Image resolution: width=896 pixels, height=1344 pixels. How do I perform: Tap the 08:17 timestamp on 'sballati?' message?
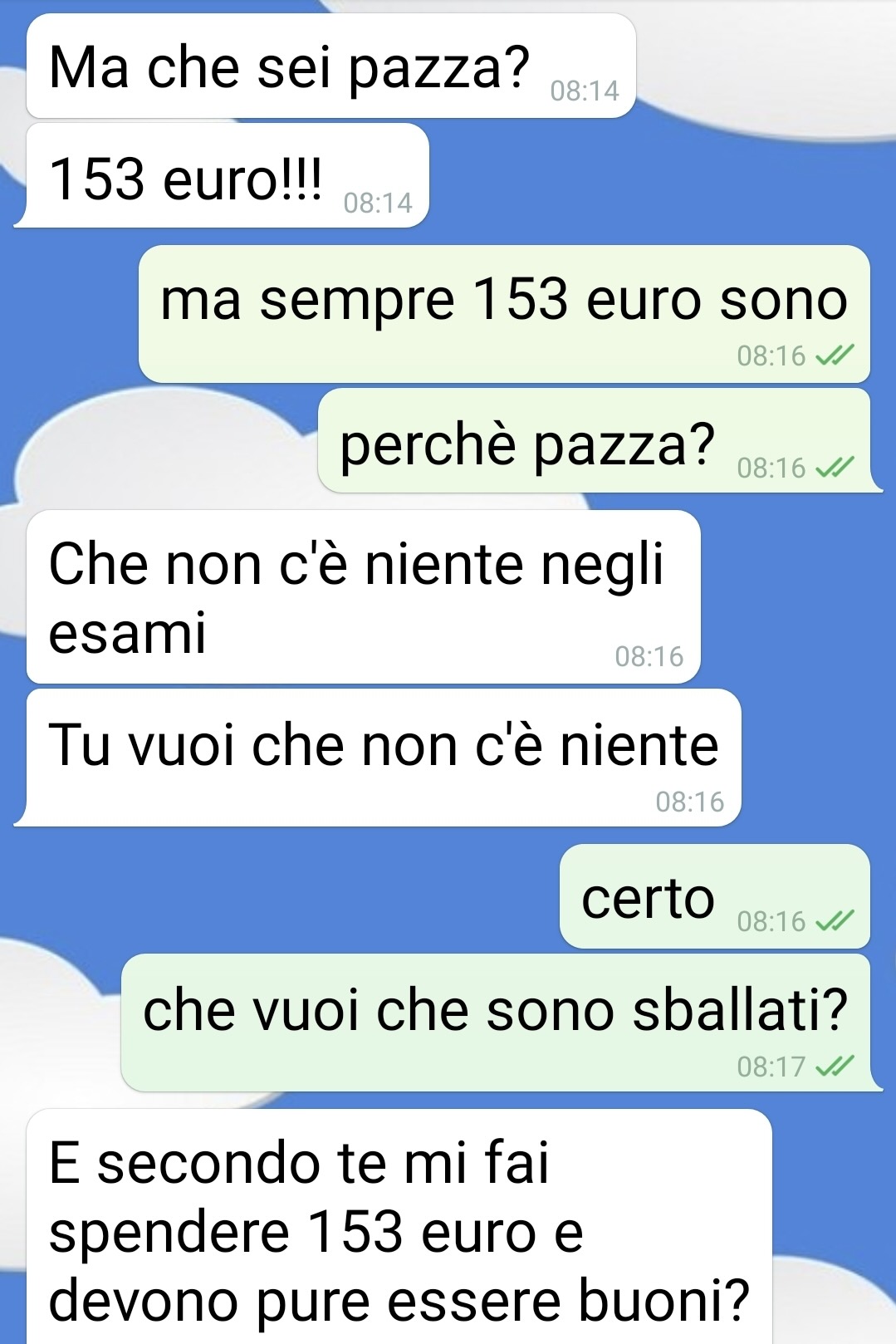(x=771, y=1066)
